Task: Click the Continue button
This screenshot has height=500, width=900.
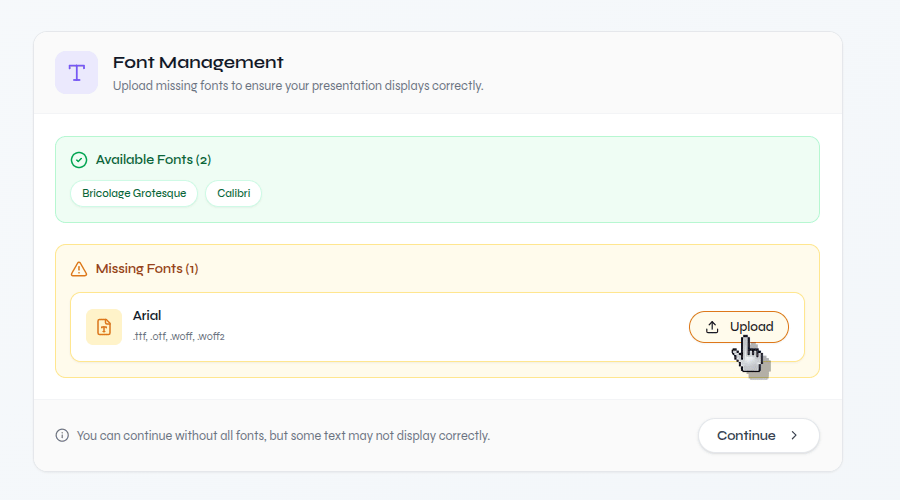Action: coord(758,436)
